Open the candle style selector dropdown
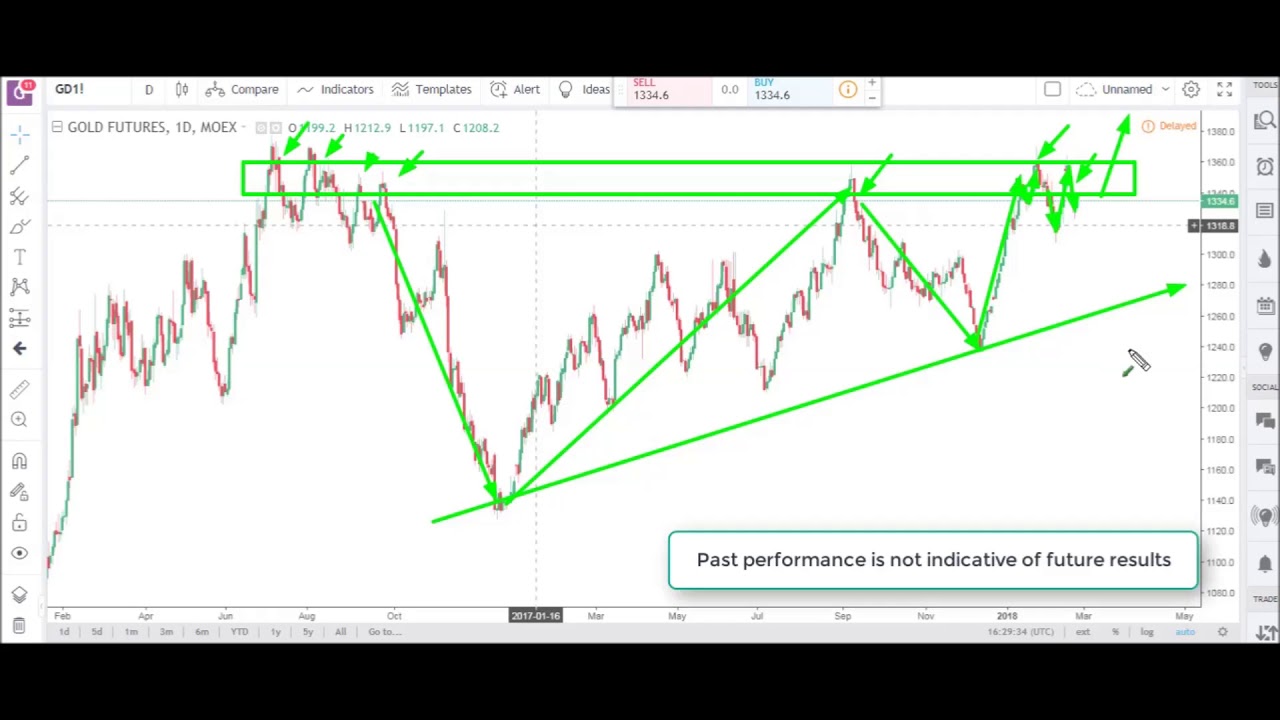 click(181, 89)
